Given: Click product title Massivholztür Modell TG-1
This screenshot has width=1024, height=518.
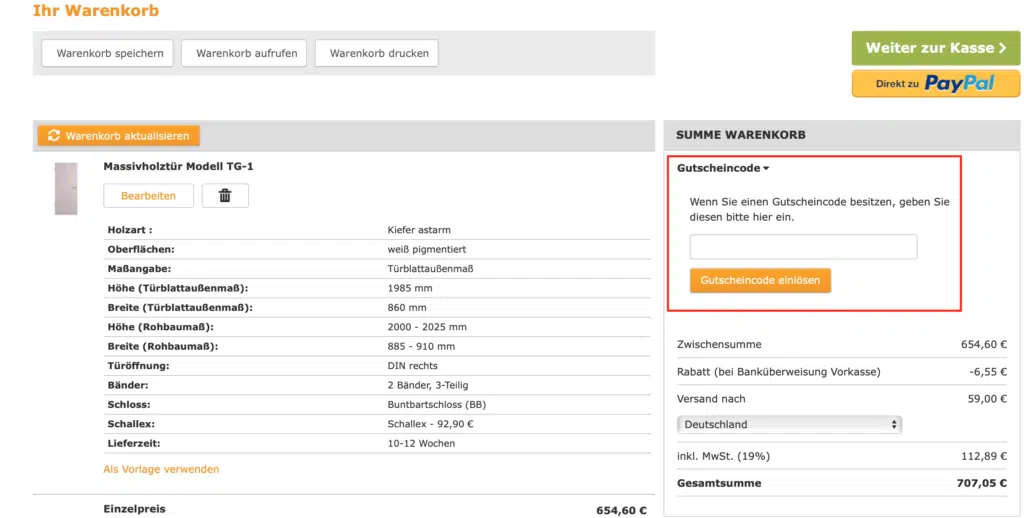Looking at the screenshot, I should 178,166.
